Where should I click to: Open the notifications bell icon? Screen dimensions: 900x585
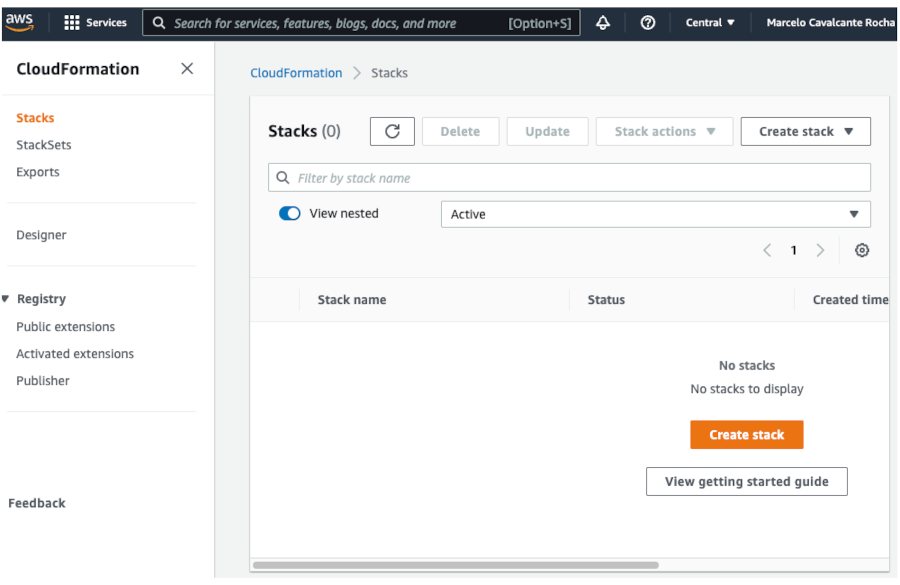pos(603,22)
